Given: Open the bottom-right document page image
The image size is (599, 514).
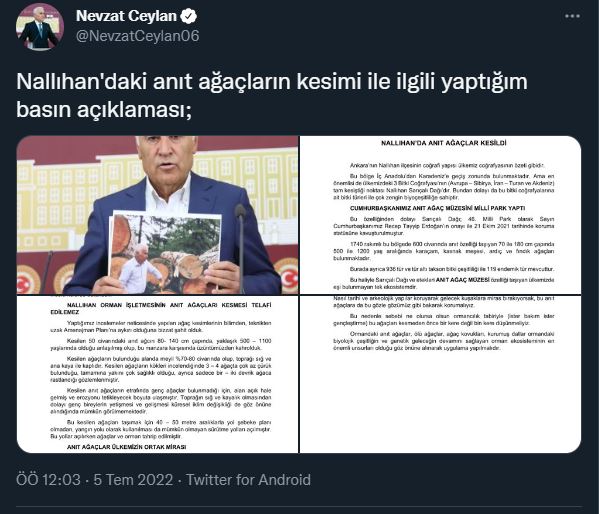Looking at the screenshot, I should pos(440,374).
